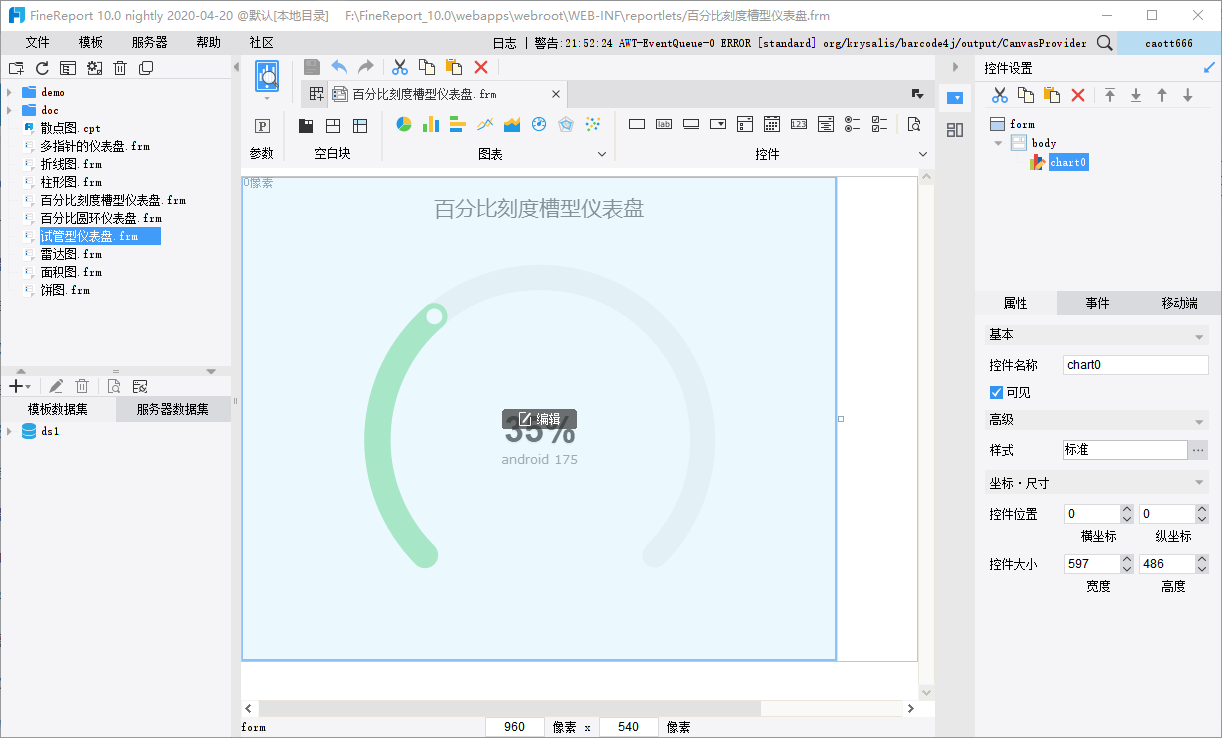Insert a pie chart from chart toolbar
The width and height of the screenshot is (1222, 738).
[x=404, y=125]
